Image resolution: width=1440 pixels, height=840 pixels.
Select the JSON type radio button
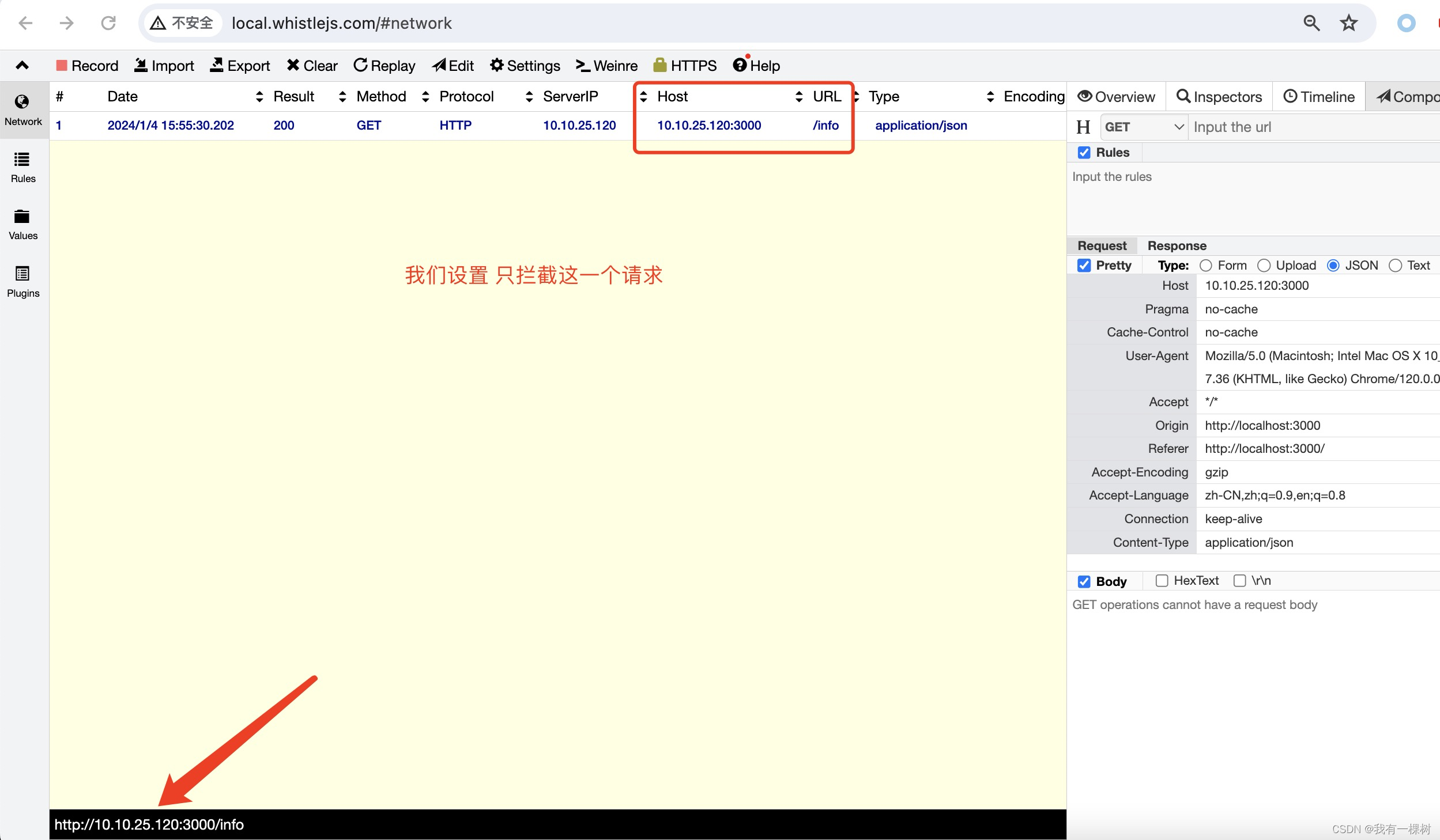tap(1333, 266)
